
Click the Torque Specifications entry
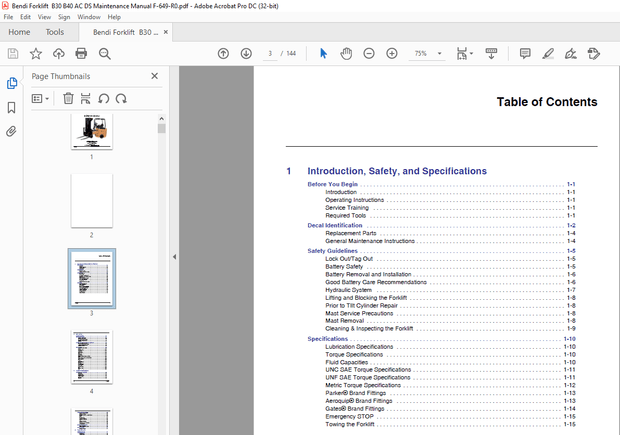[354, 355]
